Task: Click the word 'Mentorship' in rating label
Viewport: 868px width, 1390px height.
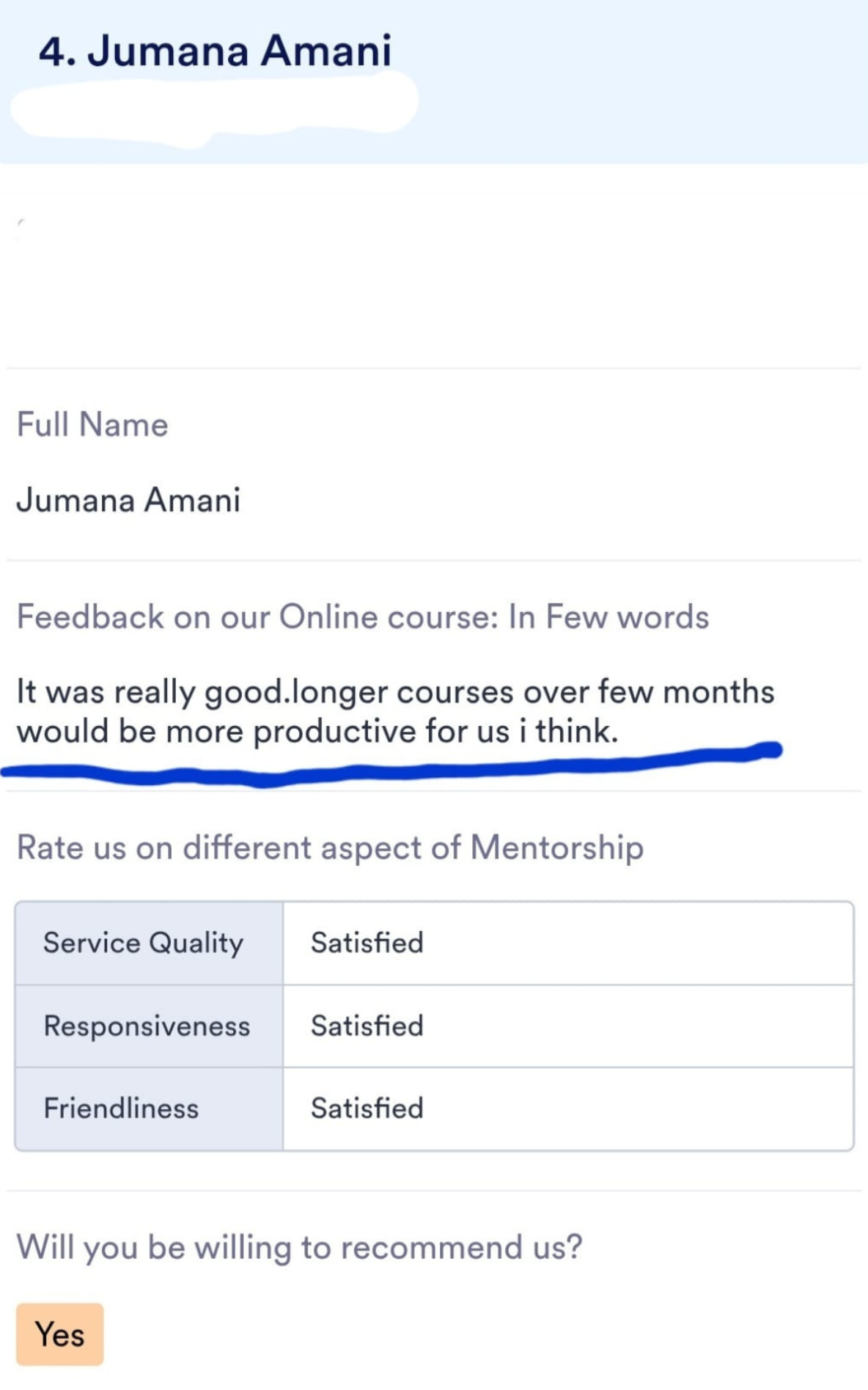Action: [x=557, y=847]
